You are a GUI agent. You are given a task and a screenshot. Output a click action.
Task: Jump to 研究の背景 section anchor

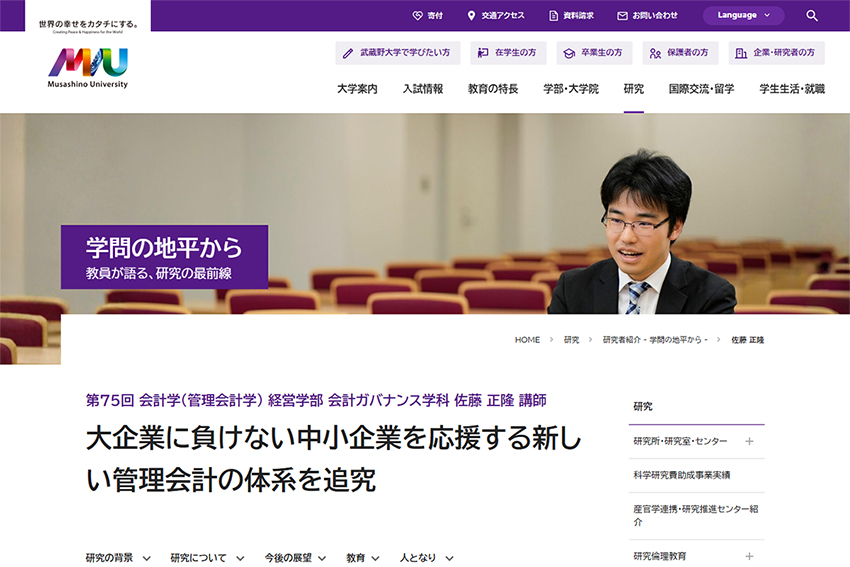[118, 558]
